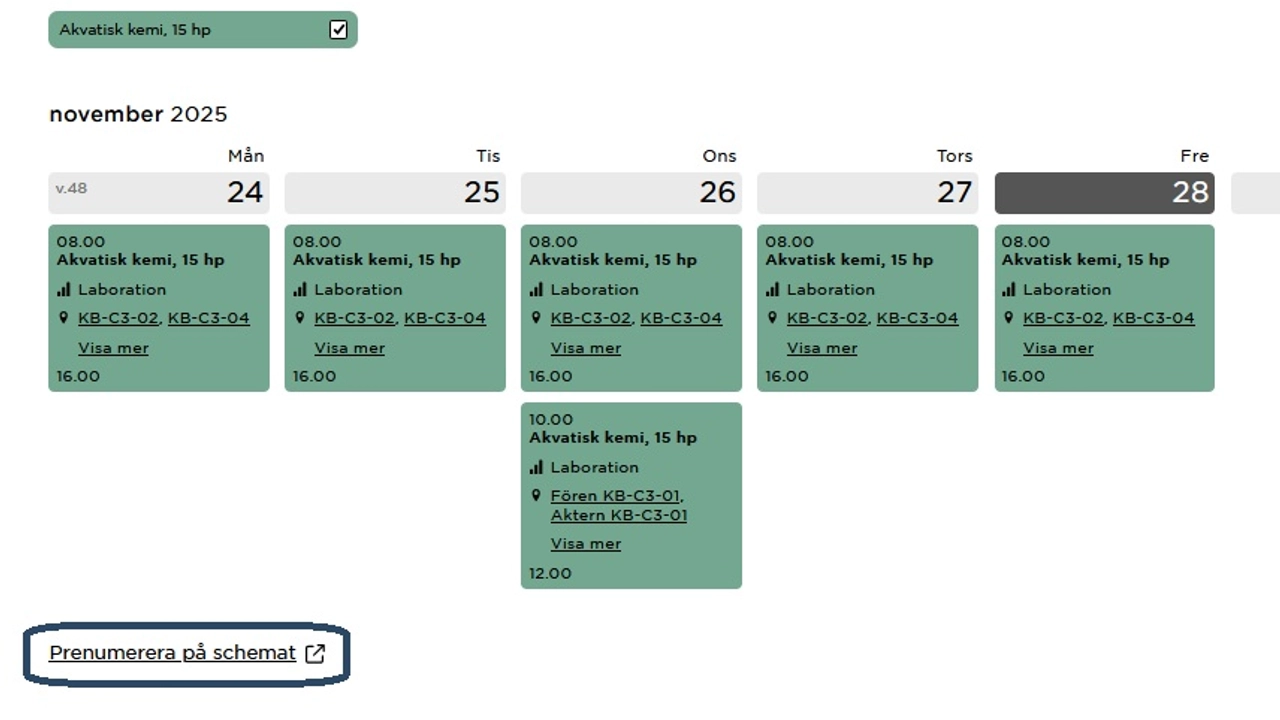Expand Visa mer in Friday's event
The height and width of the screenshot is (720, 1280).
(x=1058, y=348)
